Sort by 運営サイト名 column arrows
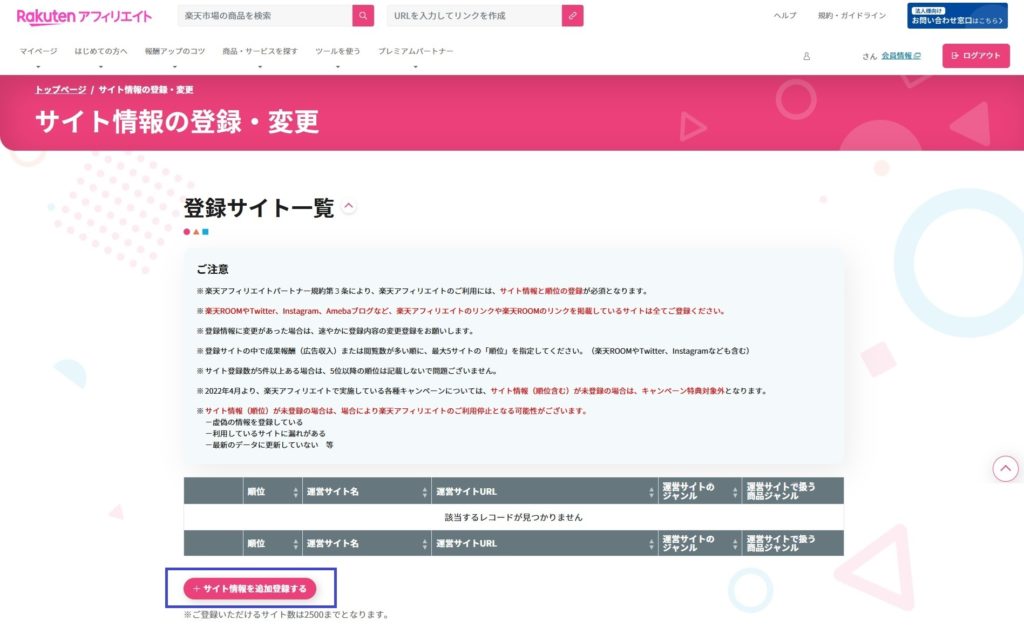The width and height of the screenshot is (1024, 627). [x=423, y=491]
